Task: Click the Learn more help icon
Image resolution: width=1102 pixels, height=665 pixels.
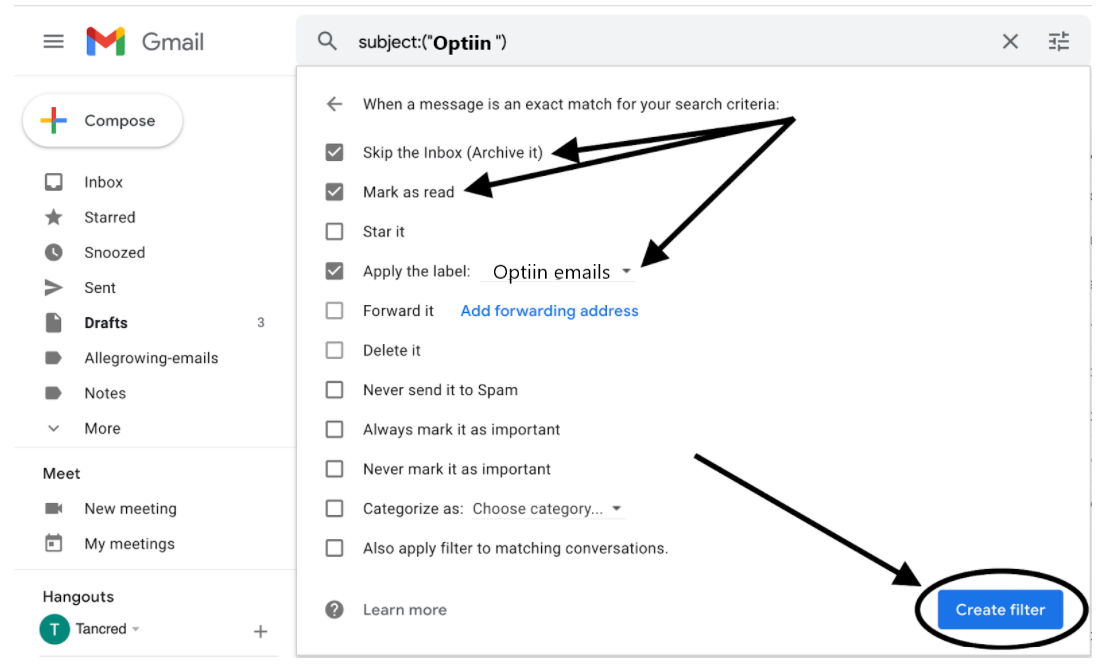Action: [334, 609]
